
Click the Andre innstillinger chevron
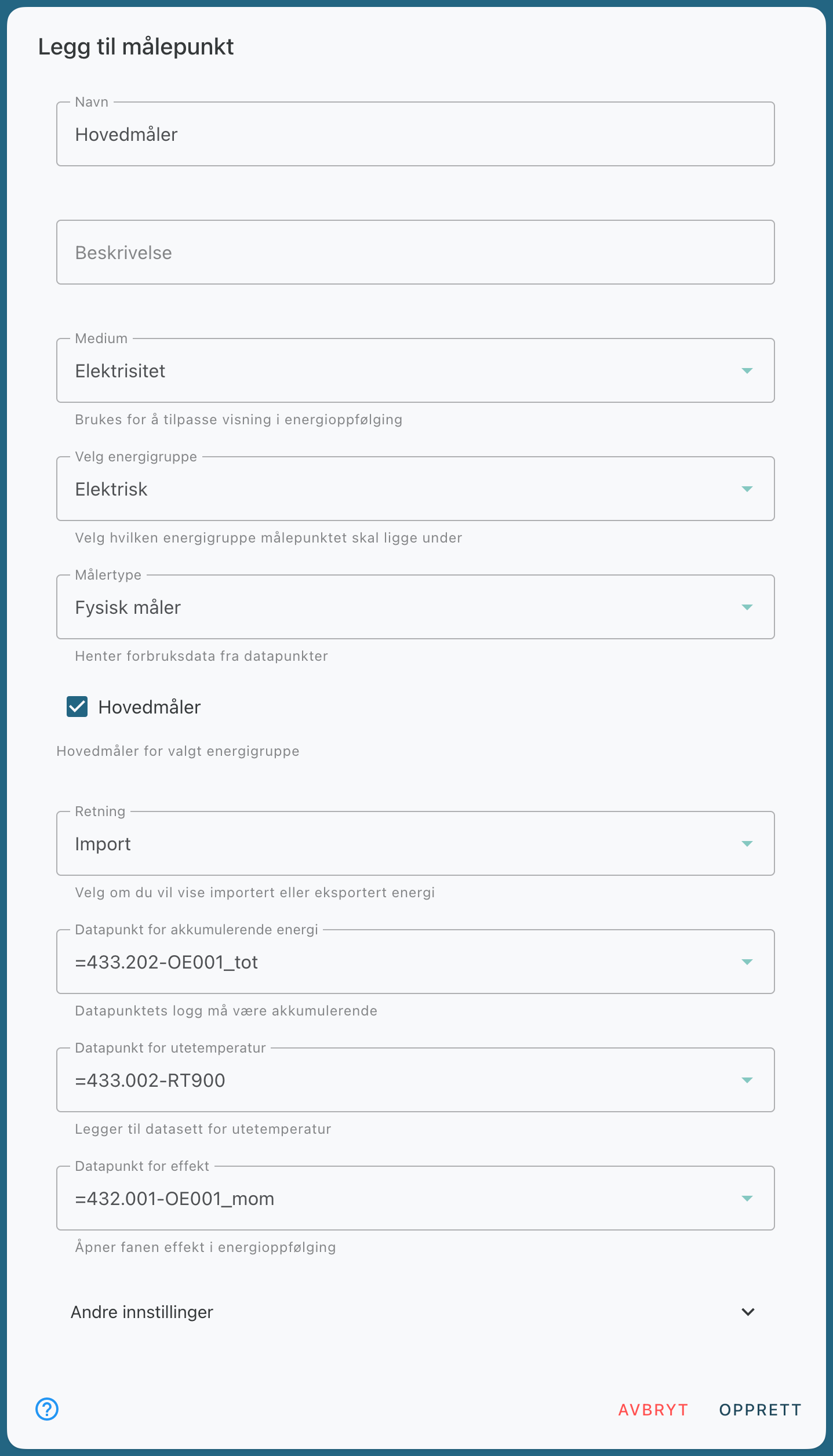coord(748,1312)
